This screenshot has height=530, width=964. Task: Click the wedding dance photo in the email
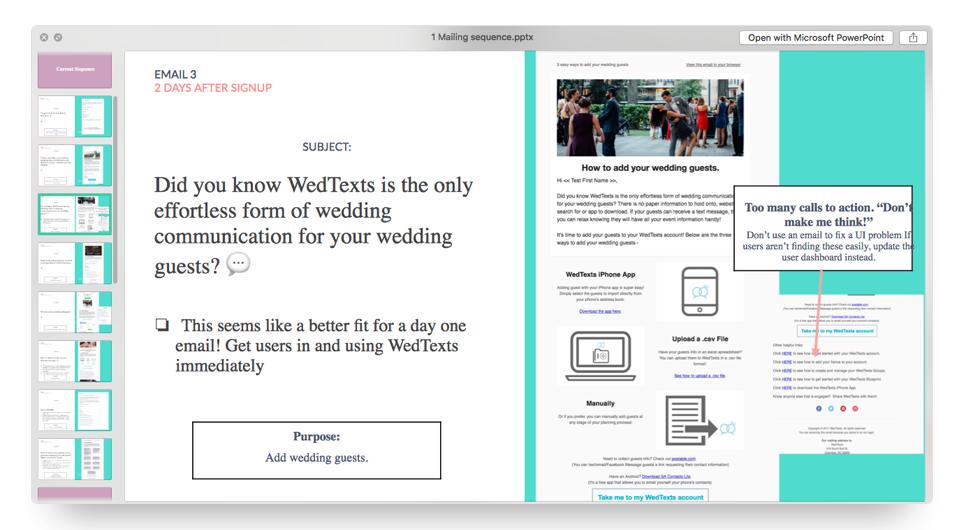pyautogui.click(x=650, y=117)
